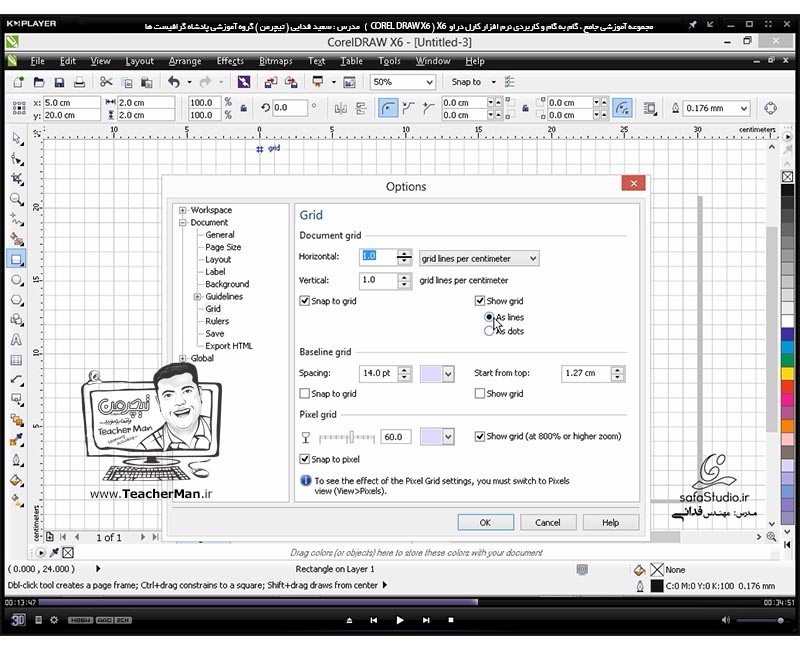Open the Tools menu
Viewport: 800px width, 650px height.
[389, 61]
